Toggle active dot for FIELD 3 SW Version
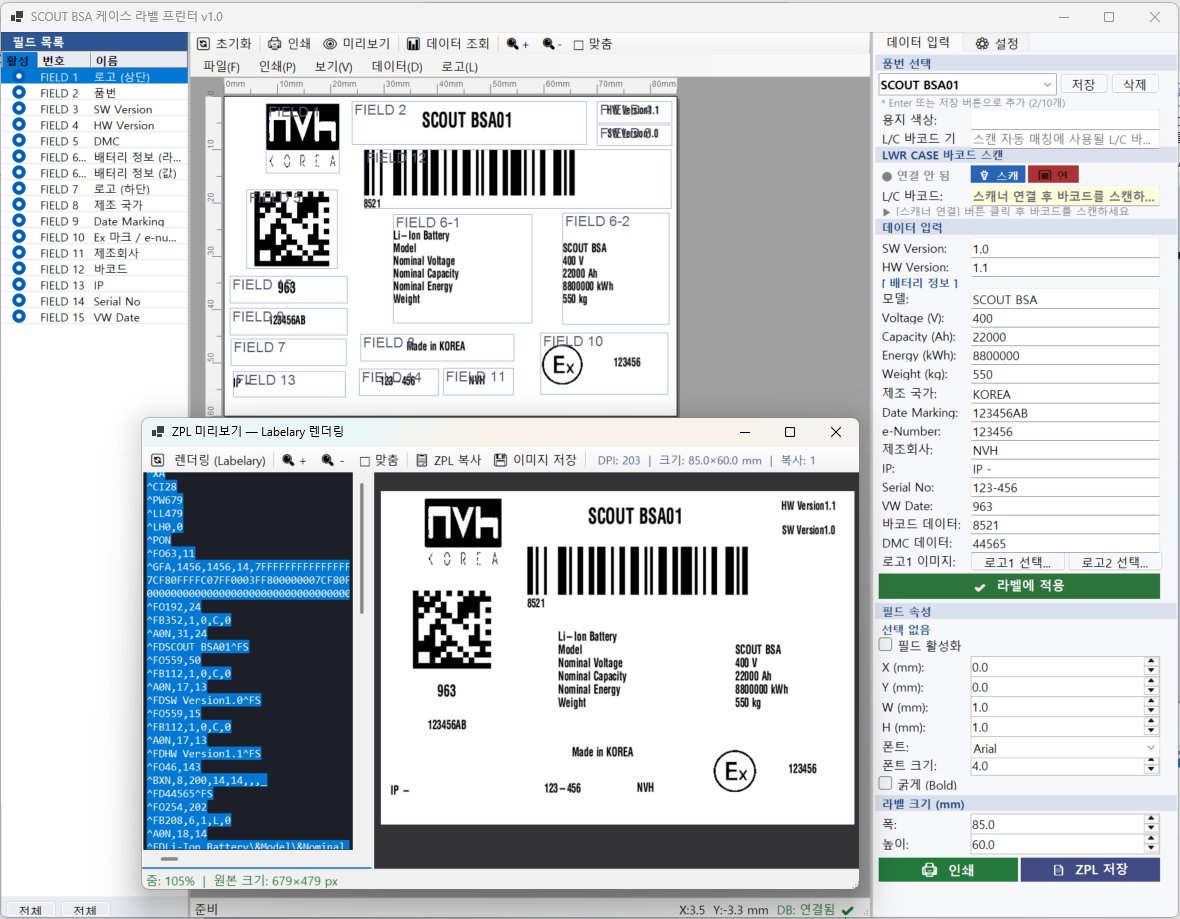The height and width of the screenshot is (919, 1180). (x=19, y=109)
